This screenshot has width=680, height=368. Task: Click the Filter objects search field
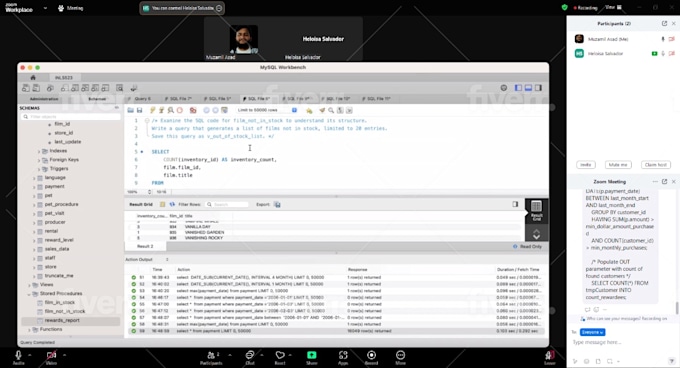(x=71, y=117)
